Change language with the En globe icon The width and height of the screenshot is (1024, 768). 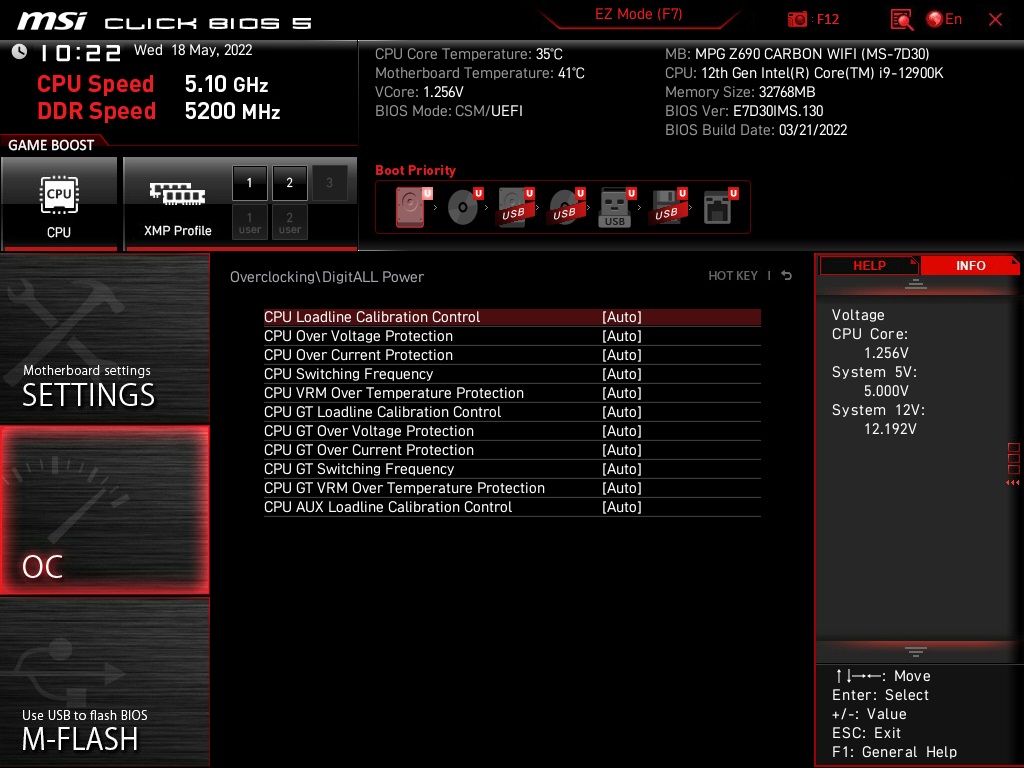pyautogui.click(x=944, y=19)
